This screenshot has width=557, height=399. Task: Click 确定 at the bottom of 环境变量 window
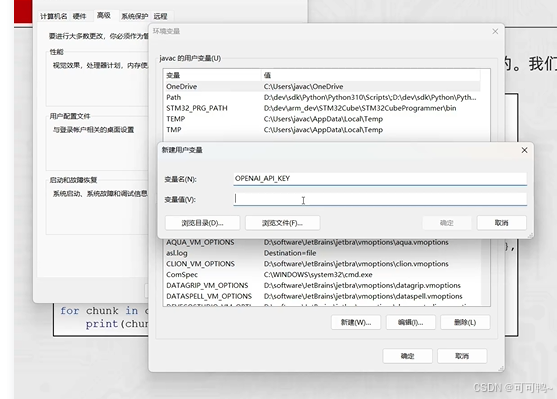click(x=407, y=356)
